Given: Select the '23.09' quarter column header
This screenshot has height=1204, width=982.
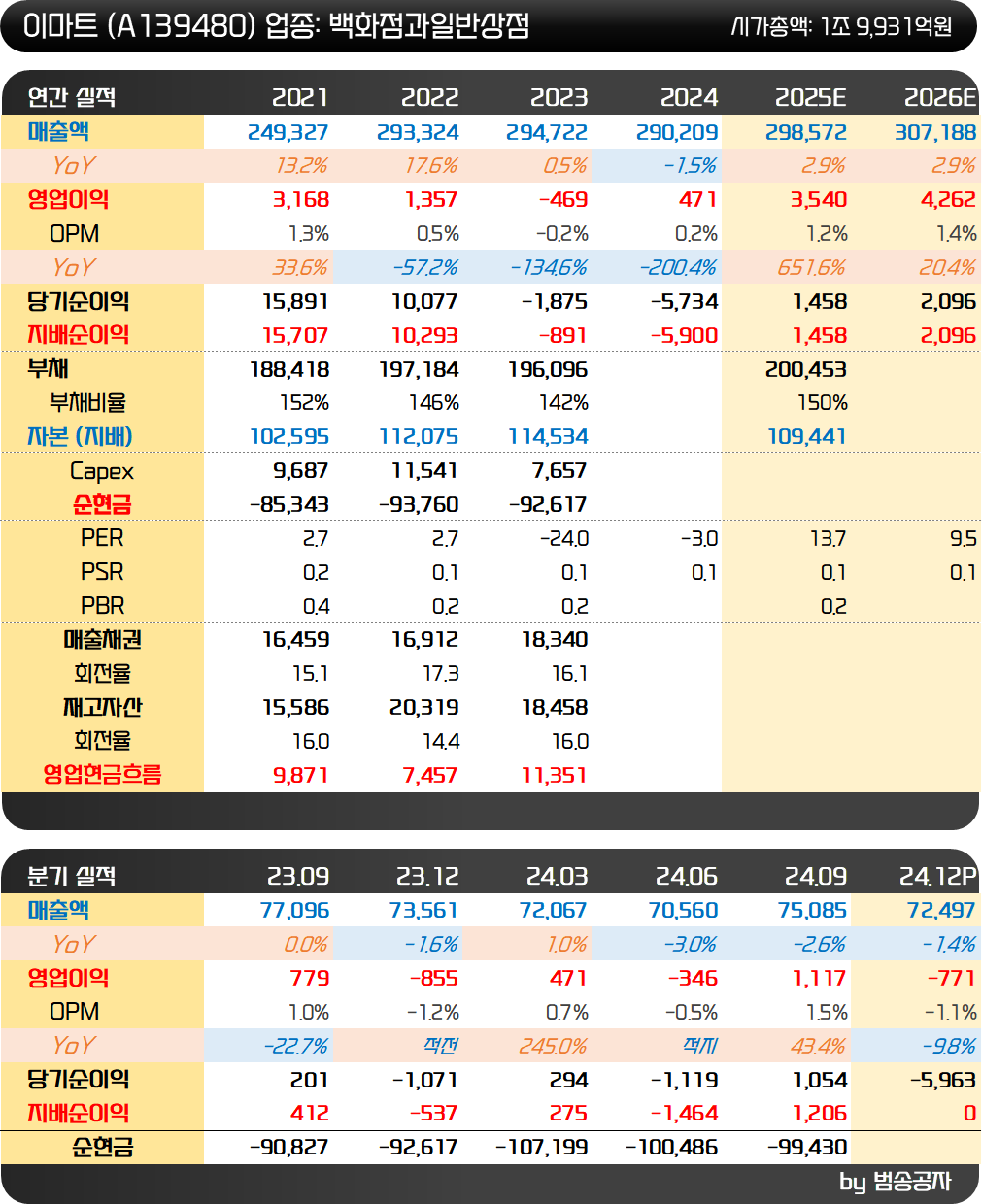Looking at the screenshot, I should pyautogui.click(x=297, y=876).
